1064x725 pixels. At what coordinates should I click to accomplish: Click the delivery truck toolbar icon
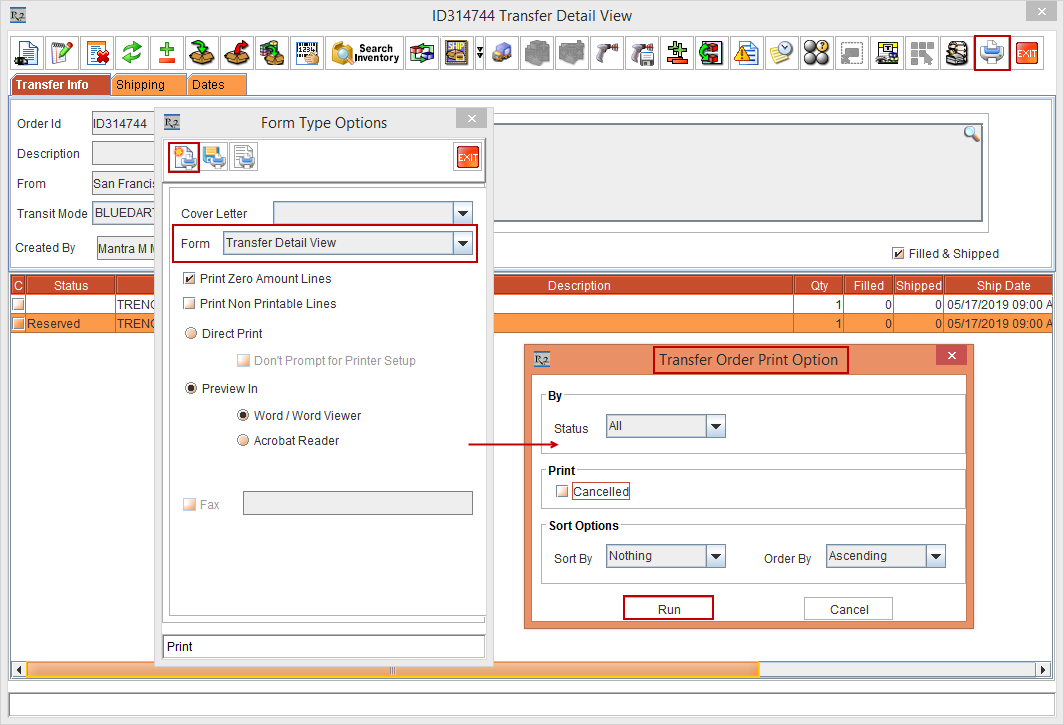502,53
